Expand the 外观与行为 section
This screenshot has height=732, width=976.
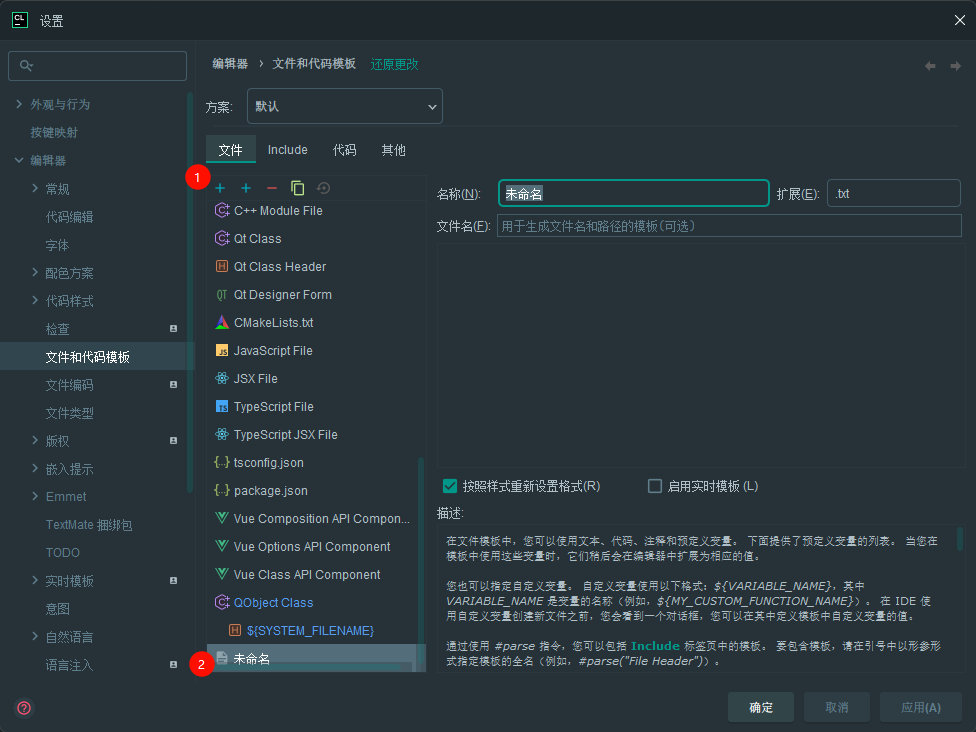coord(19,104)
